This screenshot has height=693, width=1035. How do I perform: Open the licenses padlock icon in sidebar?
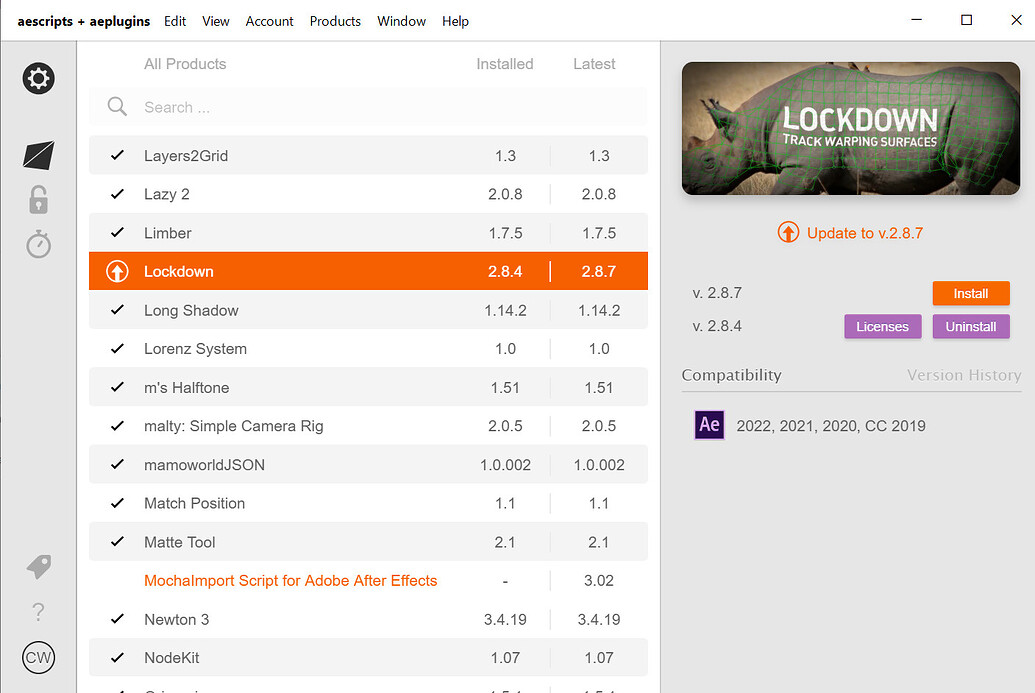(38, 199)
